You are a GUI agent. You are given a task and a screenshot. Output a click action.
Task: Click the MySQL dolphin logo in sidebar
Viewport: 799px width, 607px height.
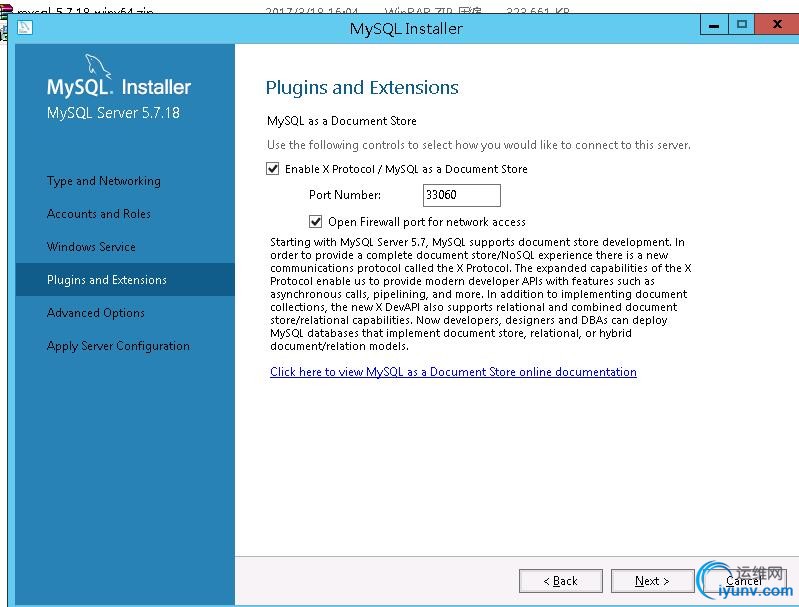[x=97, y=66]
